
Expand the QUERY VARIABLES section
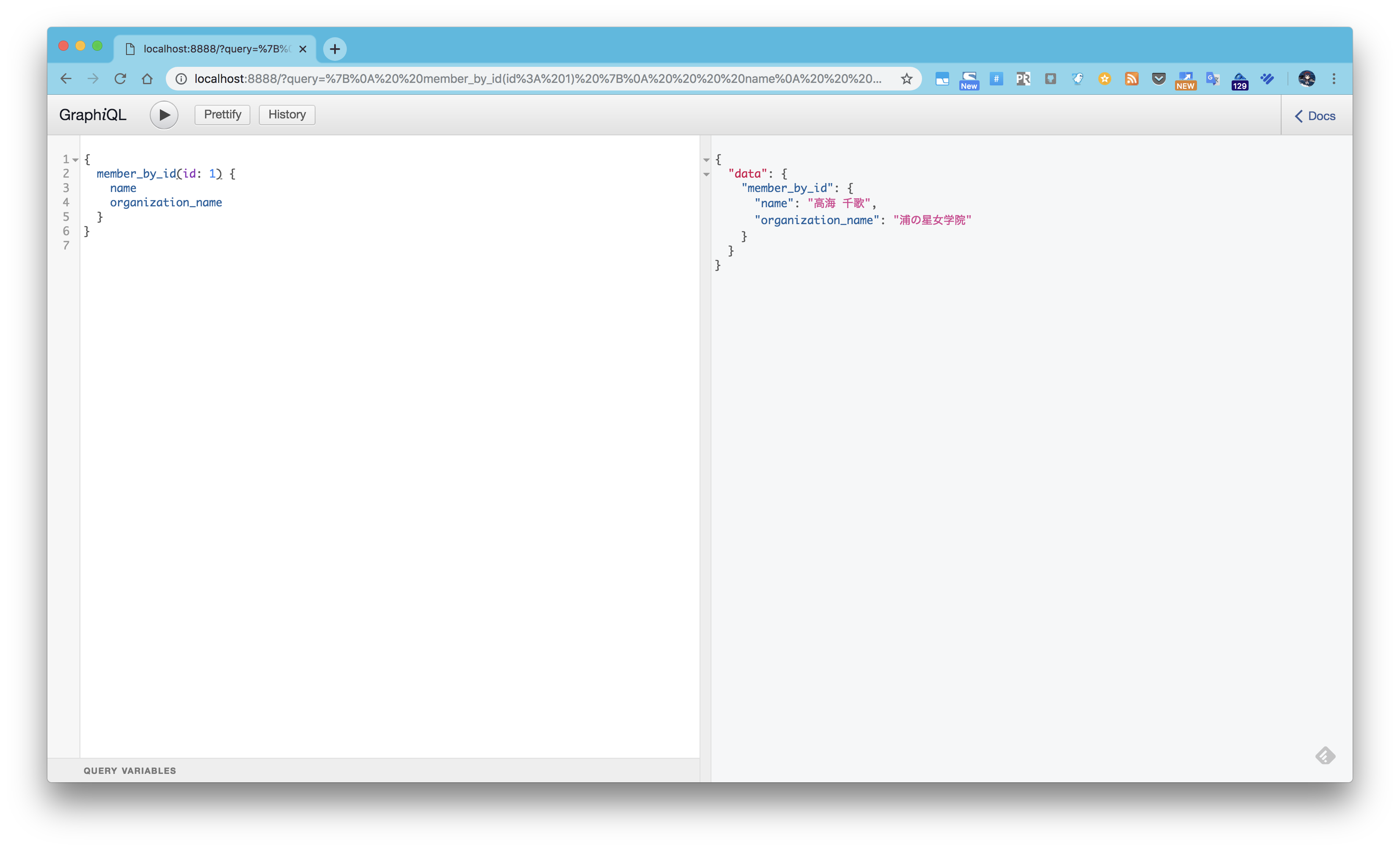pos(129,770)
